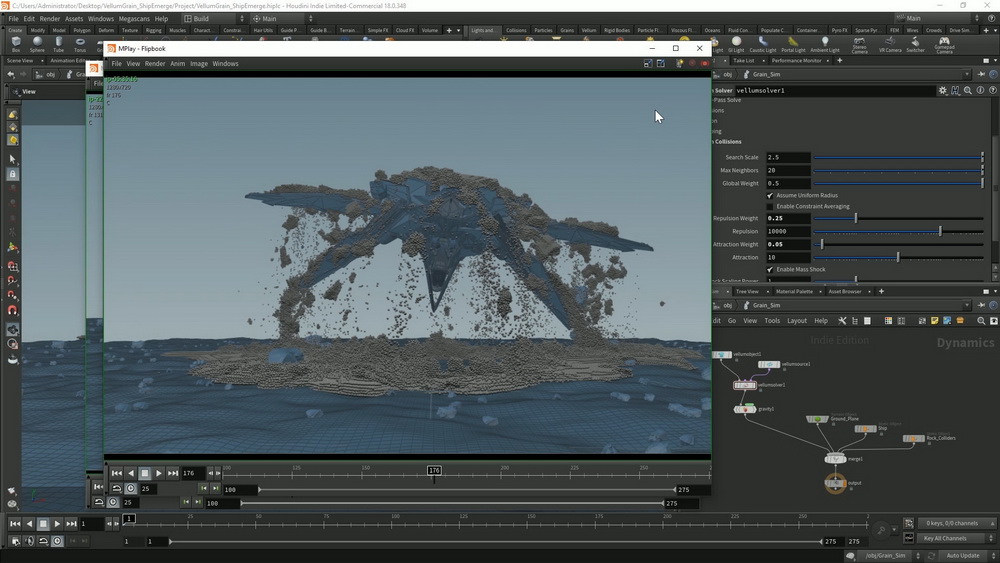This screenshot has width=1000, height=563.
Task: Click the vellumsolver1 node
Action: tap(744, 385)
